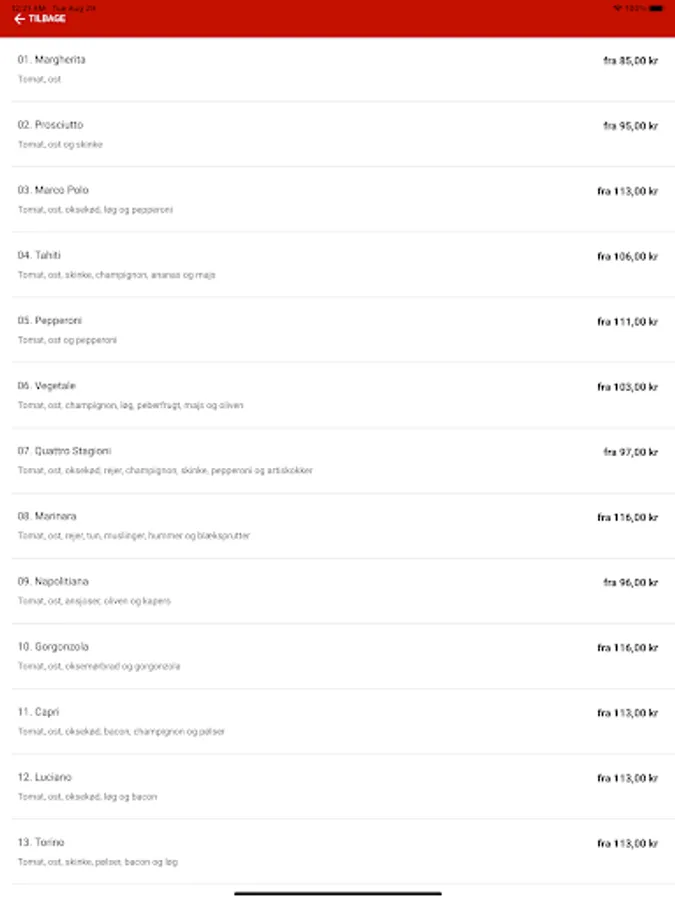Tap the home indicator bar
675x900 pixels.
click(x=338, y=893)
